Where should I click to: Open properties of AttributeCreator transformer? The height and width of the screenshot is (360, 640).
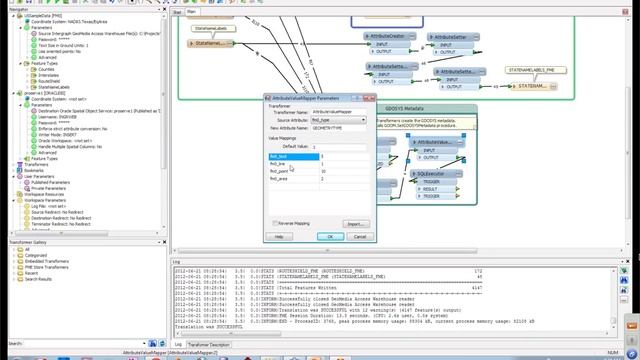412,36
